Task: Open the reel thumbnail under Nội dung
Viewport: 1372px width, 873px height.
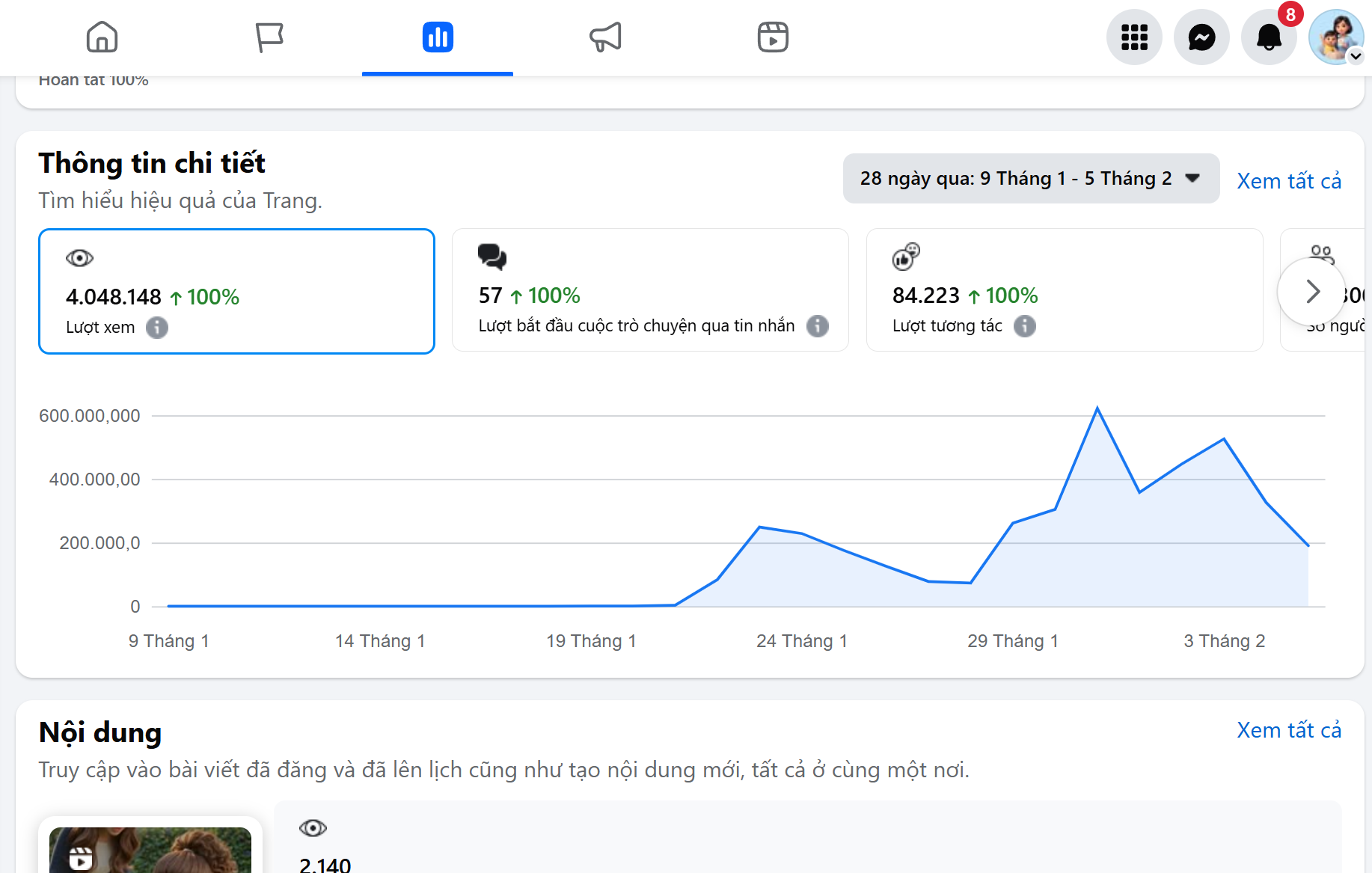Action: [x=150, y=849]
